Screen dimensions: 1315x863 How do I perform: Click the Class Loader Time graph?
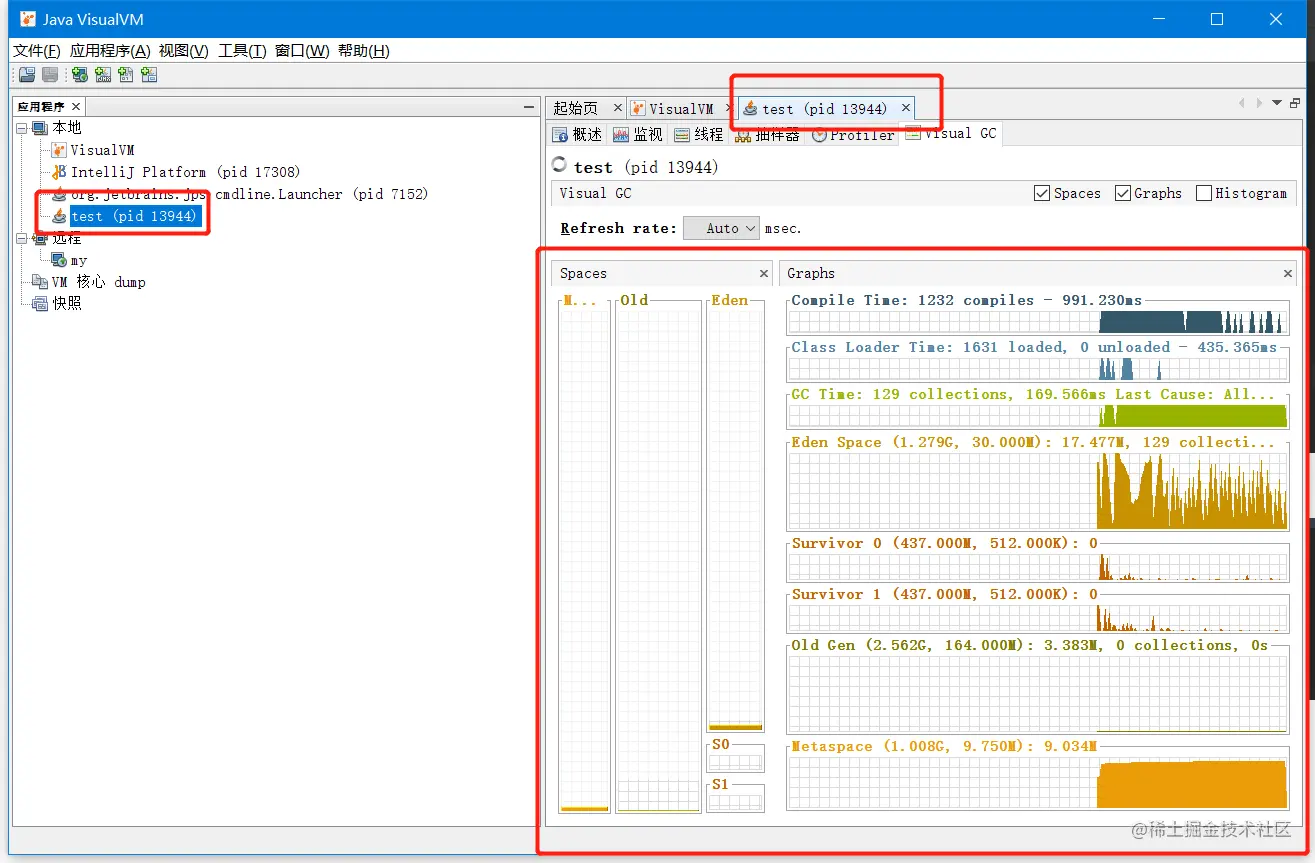pyautogui.click(x=1038, y=369)
